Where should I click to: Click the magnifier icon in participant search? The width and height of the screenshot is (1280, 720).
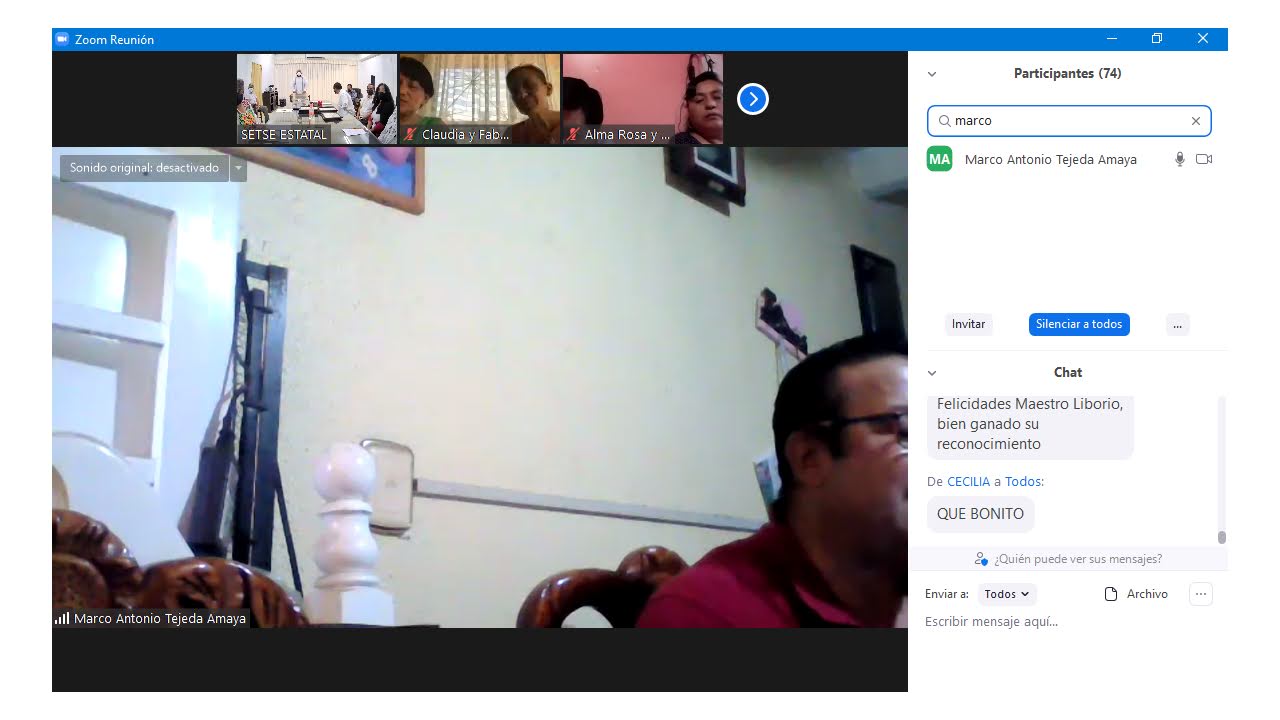click(944, 121)
